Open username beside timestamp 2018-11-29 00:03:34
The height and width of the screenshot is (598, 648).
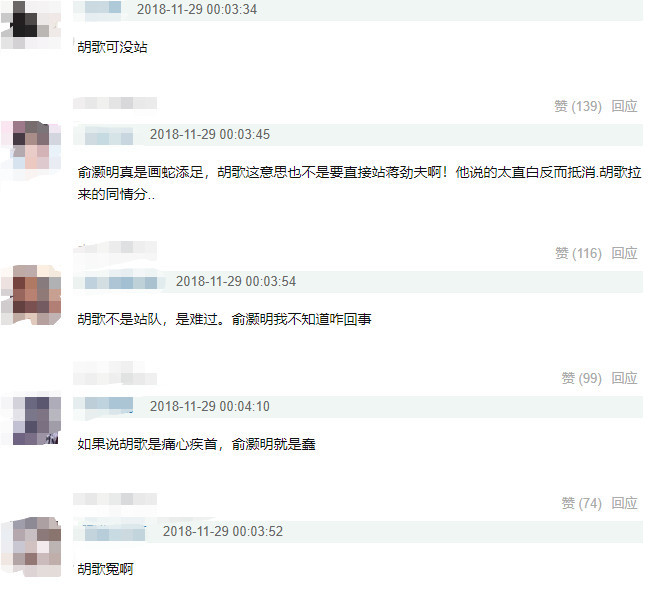pos(103,9)
